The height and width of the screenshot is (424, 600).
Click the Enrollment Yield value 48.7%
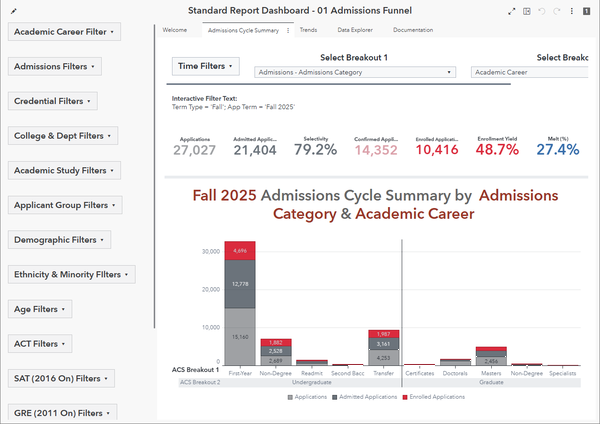(497, 150)
